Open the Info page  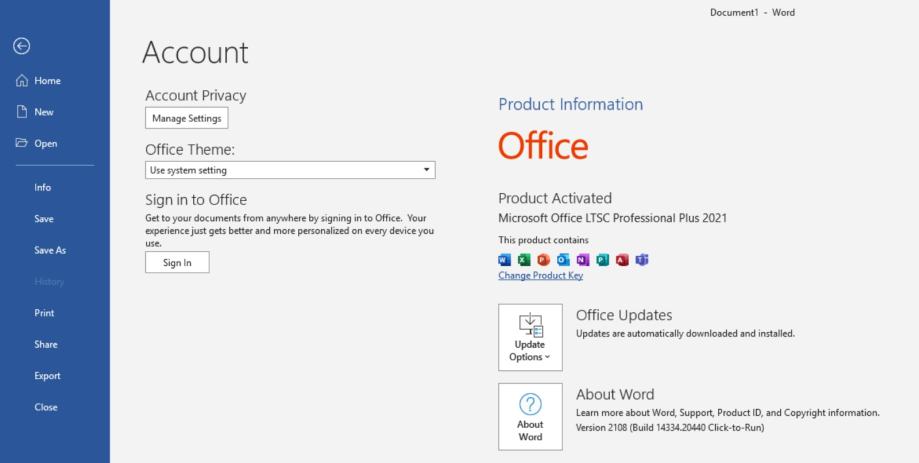[43, 188]
